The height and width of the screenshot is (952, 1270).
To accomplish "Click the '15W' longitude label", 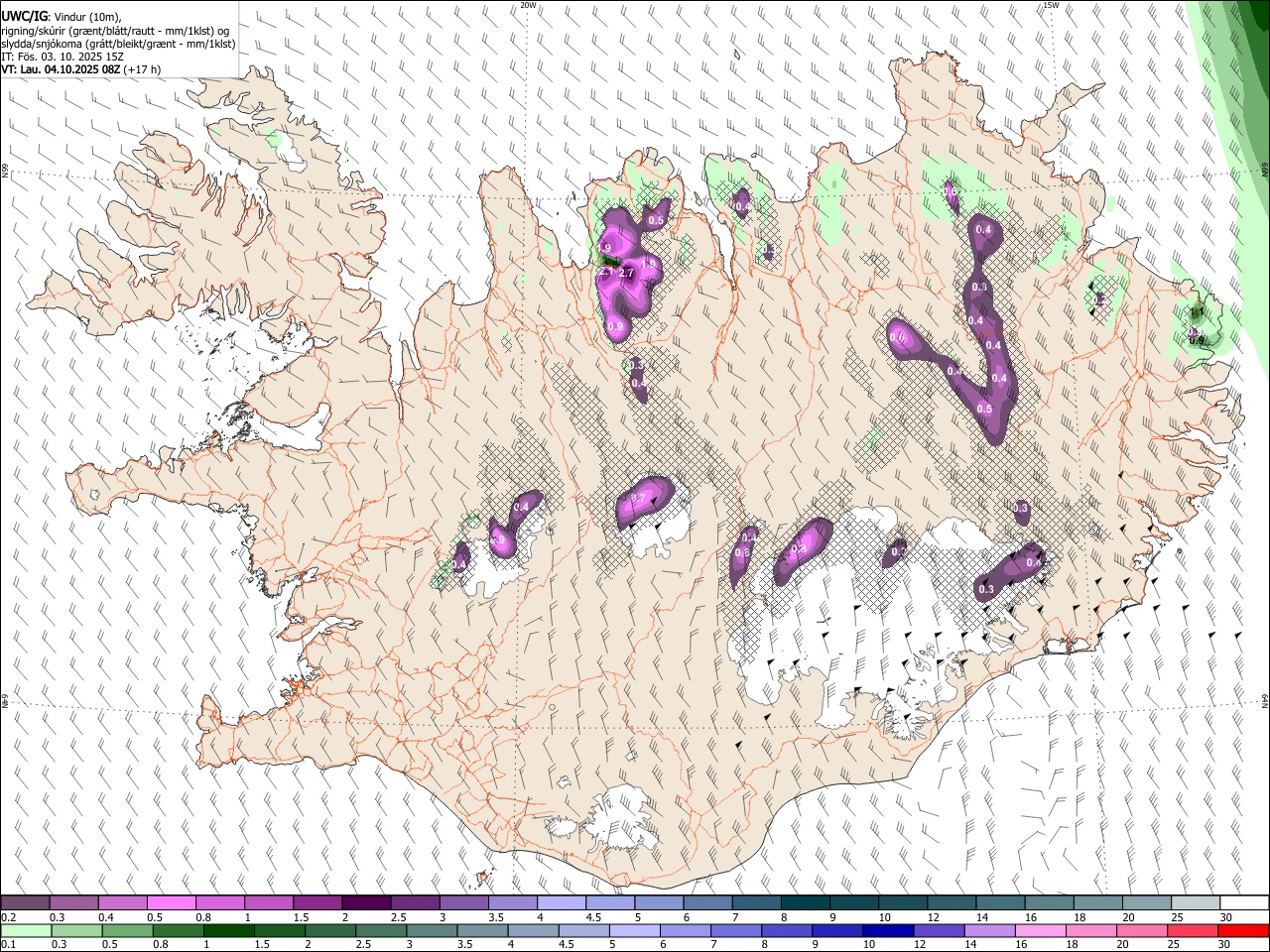I will click(1051, 5).
